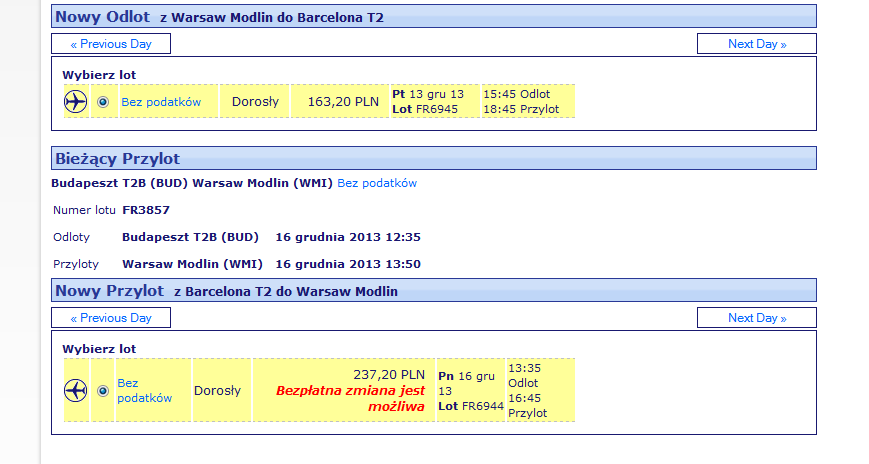
Task: Open Bez podatków link beside Warsaw Modlin (WMI)
Action: point(377,183)
